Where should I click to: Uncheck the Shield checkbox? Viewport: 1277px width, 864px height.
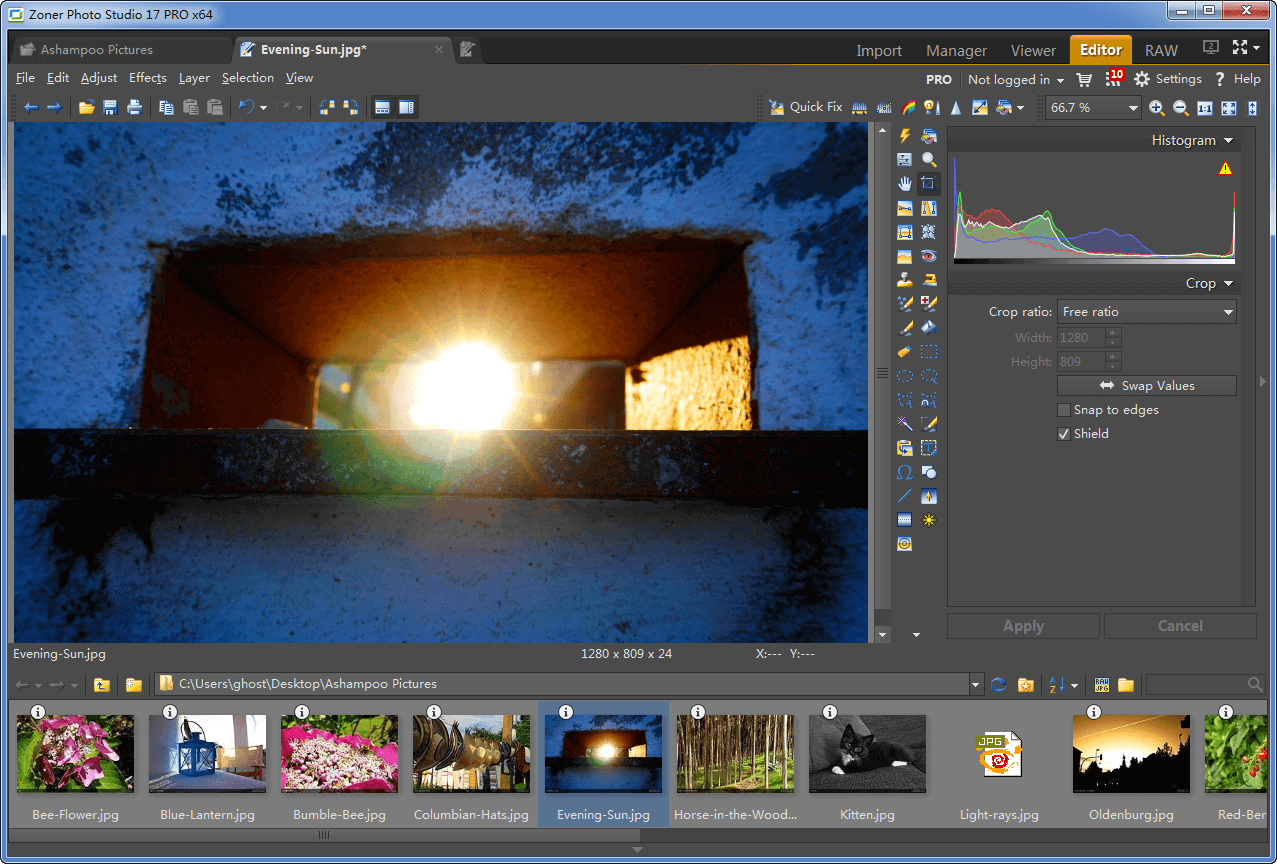1064,434
